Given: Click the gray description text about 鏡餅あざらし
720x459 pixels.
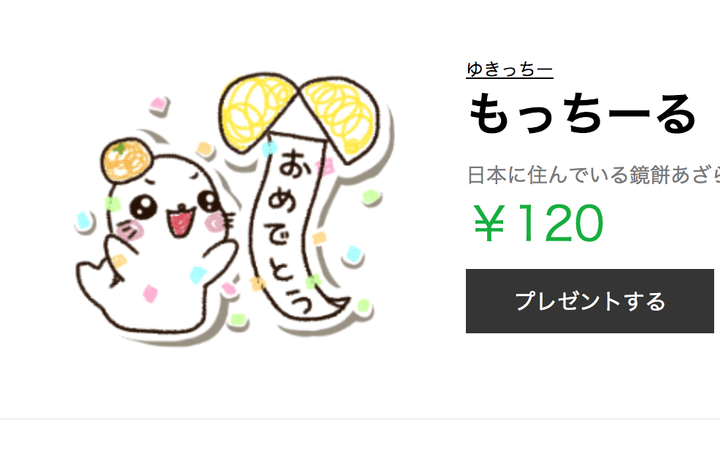Looking at the screenshot, I should coord(593,175).
